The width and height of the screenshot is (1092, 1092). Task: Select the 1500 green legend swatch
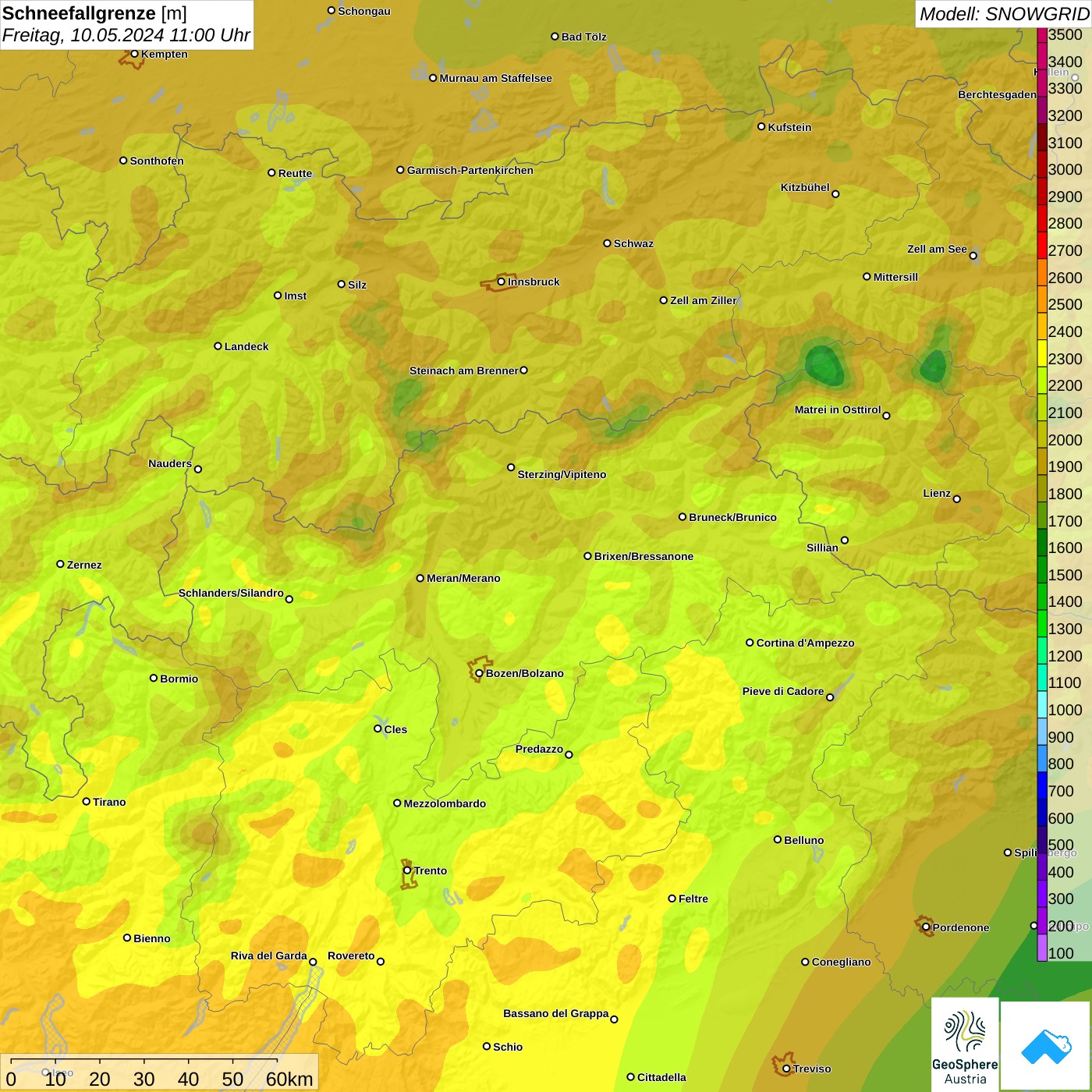tap(1041, 569)
